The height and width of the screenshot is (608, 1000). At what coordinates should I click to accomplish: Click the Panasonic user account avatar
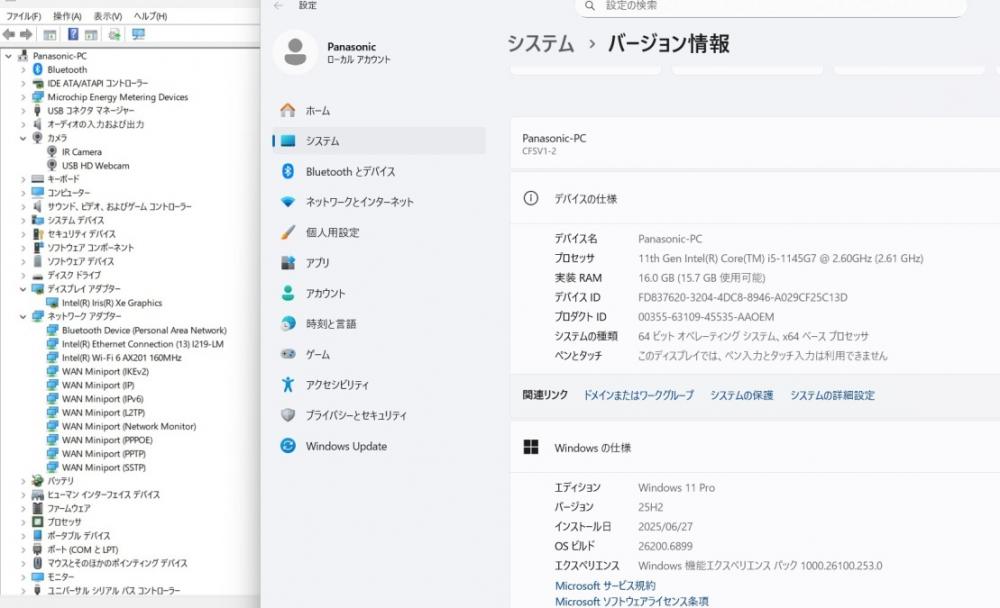coord(295,52)
